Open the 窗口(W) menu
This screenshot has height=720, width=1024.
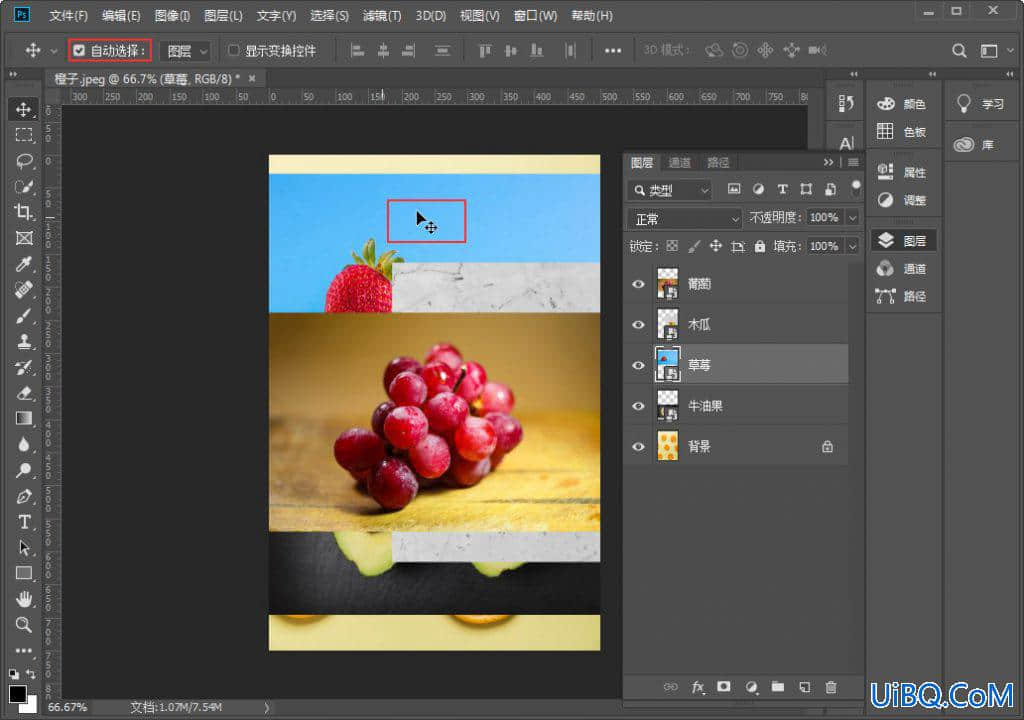tap(536, 15)
